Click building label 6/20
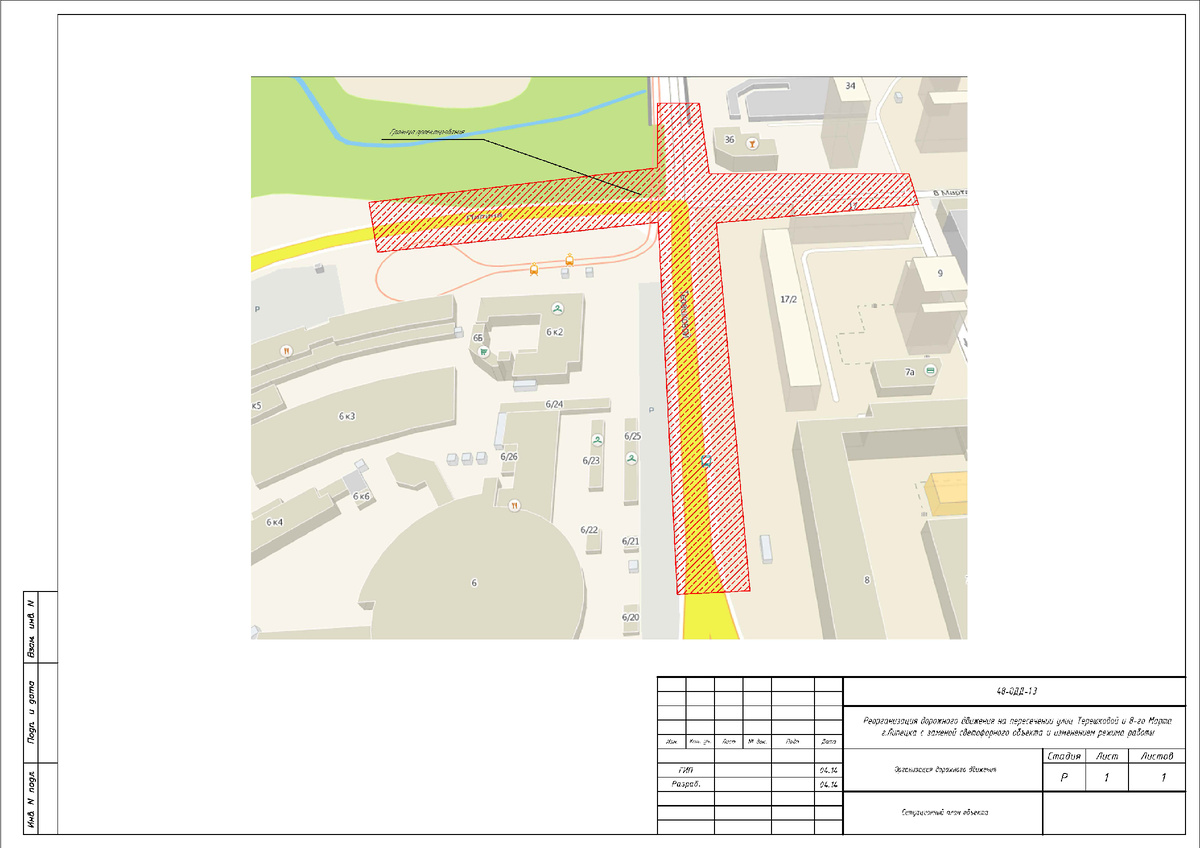1200x848 pixels. pyautogui.click(x=630, y=617)
